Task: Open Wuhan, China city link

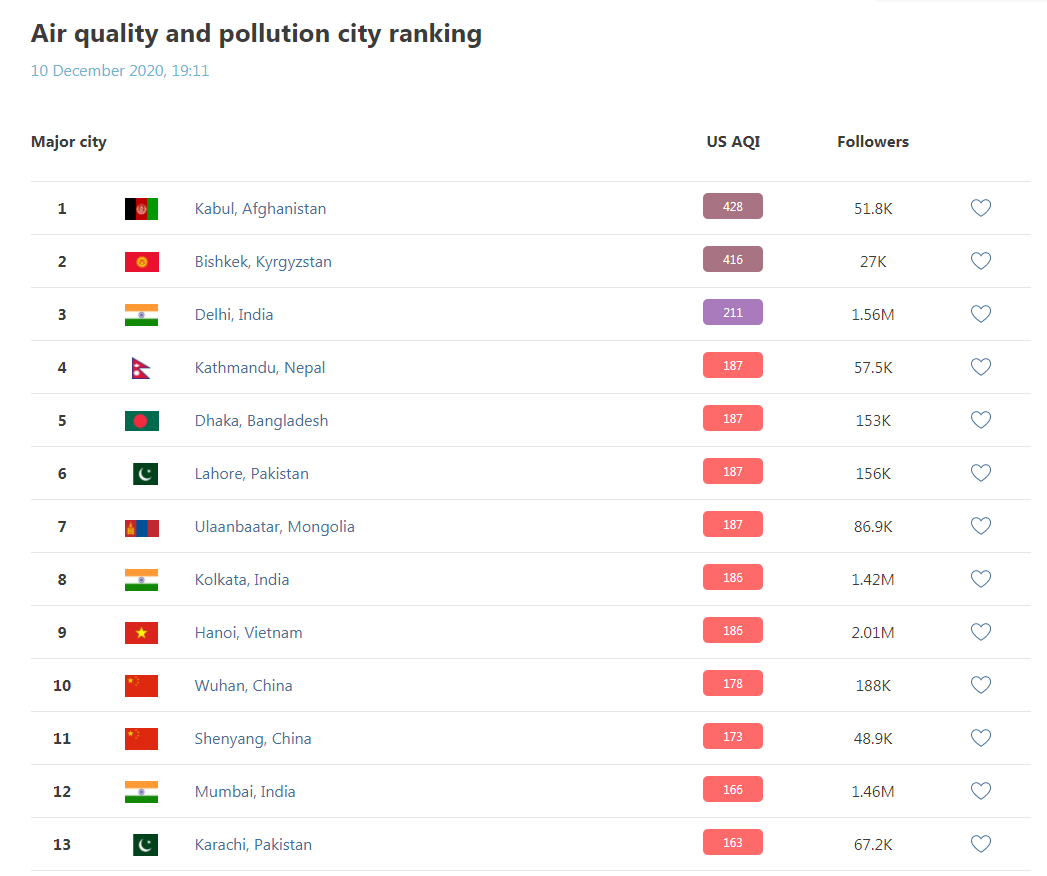Action: (243, 686)
